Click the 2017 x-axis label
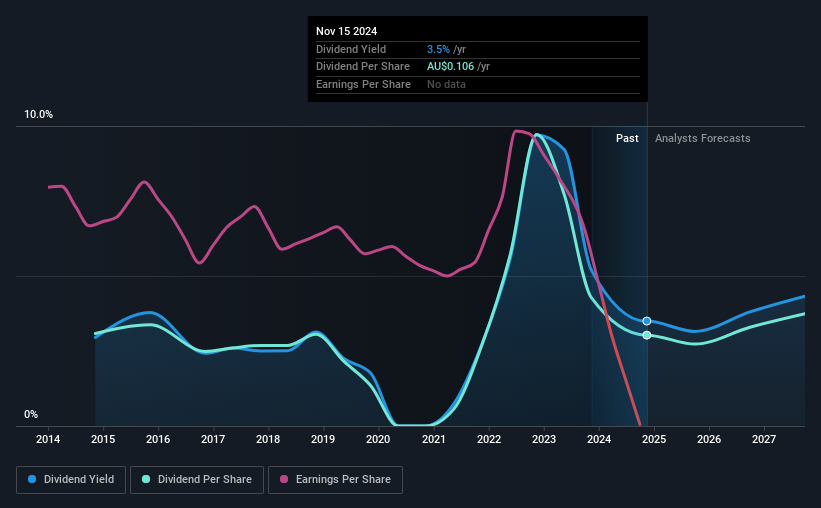This screenshot has height=508, width=821. tap(213, 439)
